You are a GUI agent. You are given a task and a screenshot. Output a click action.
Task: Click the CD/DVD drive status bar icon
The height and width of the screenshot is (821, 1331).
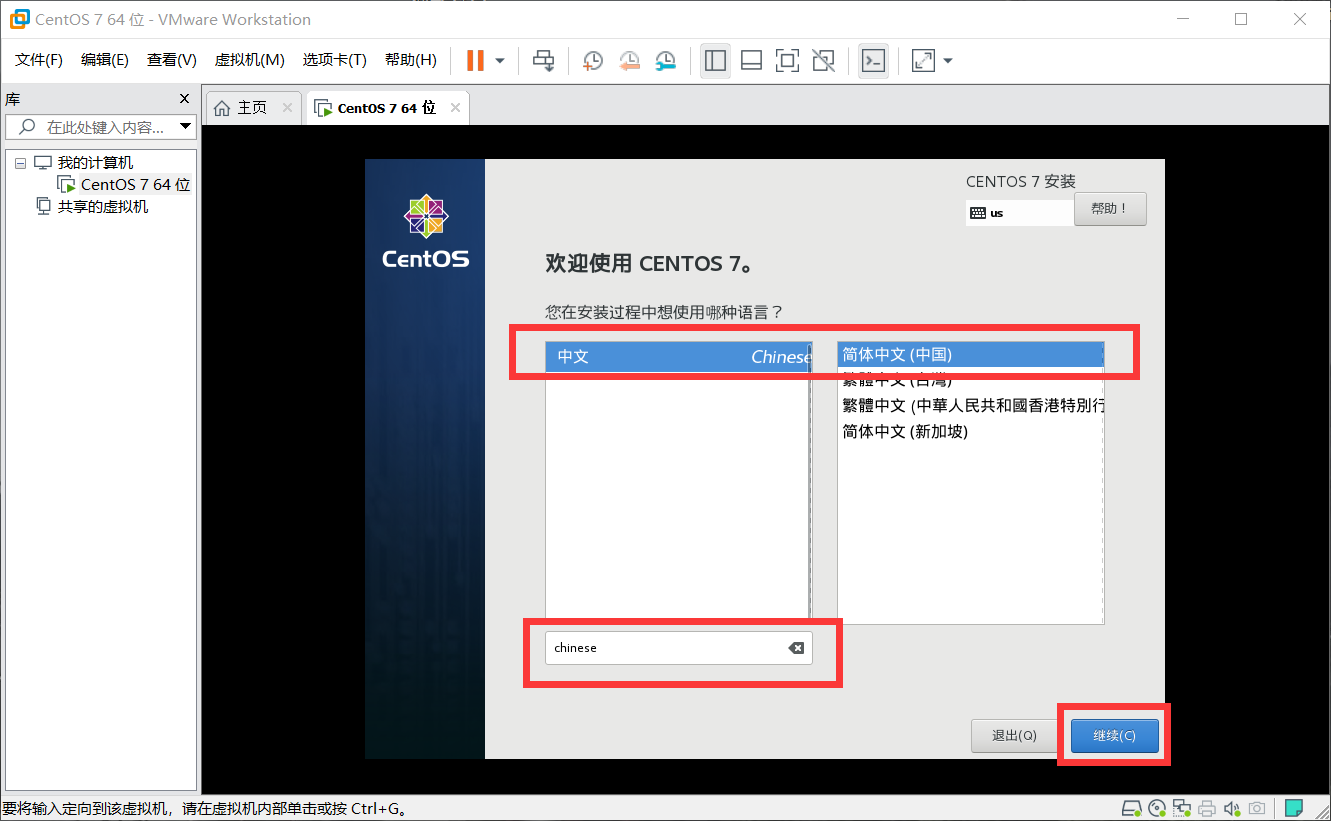click(x=1157, y=808)
